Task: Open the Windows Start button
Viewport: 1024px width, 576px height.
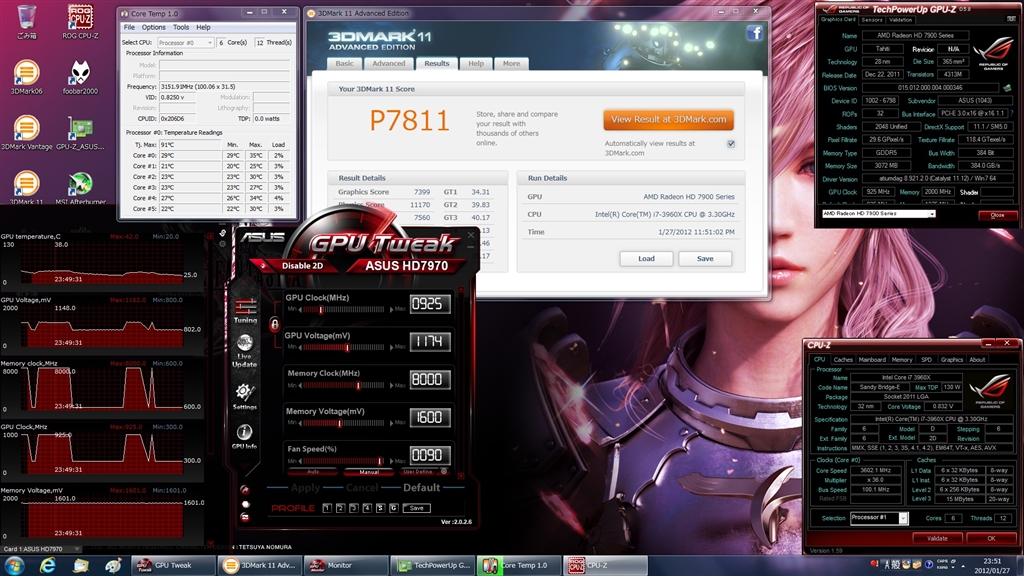Action: click(14, 565)
